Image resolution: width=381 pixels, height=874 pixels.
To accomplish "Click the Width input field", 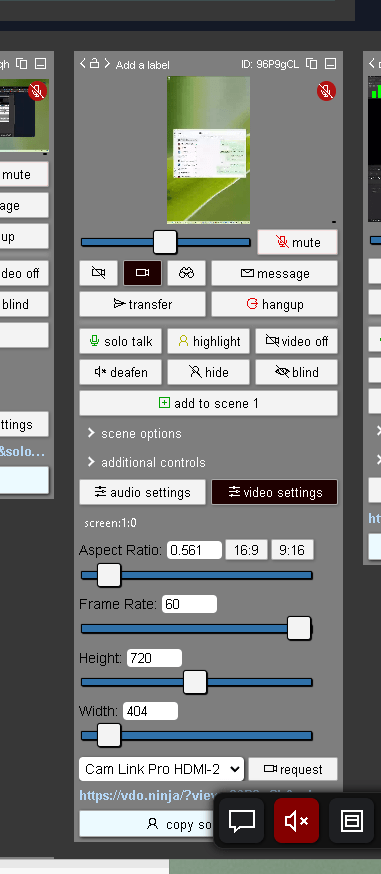I will click(150, 711).
